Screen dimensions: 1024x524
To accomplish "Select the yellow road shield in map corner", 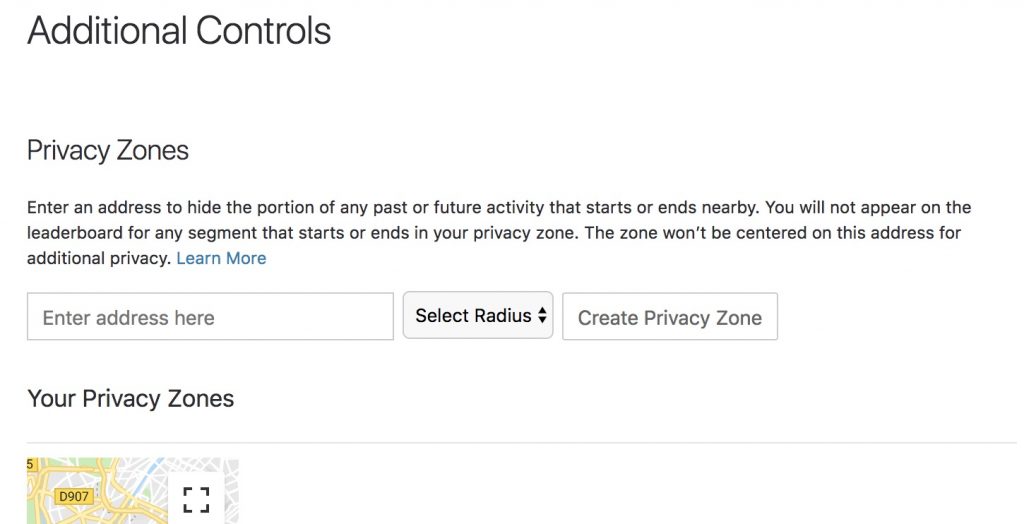I will tap(32, 465).
